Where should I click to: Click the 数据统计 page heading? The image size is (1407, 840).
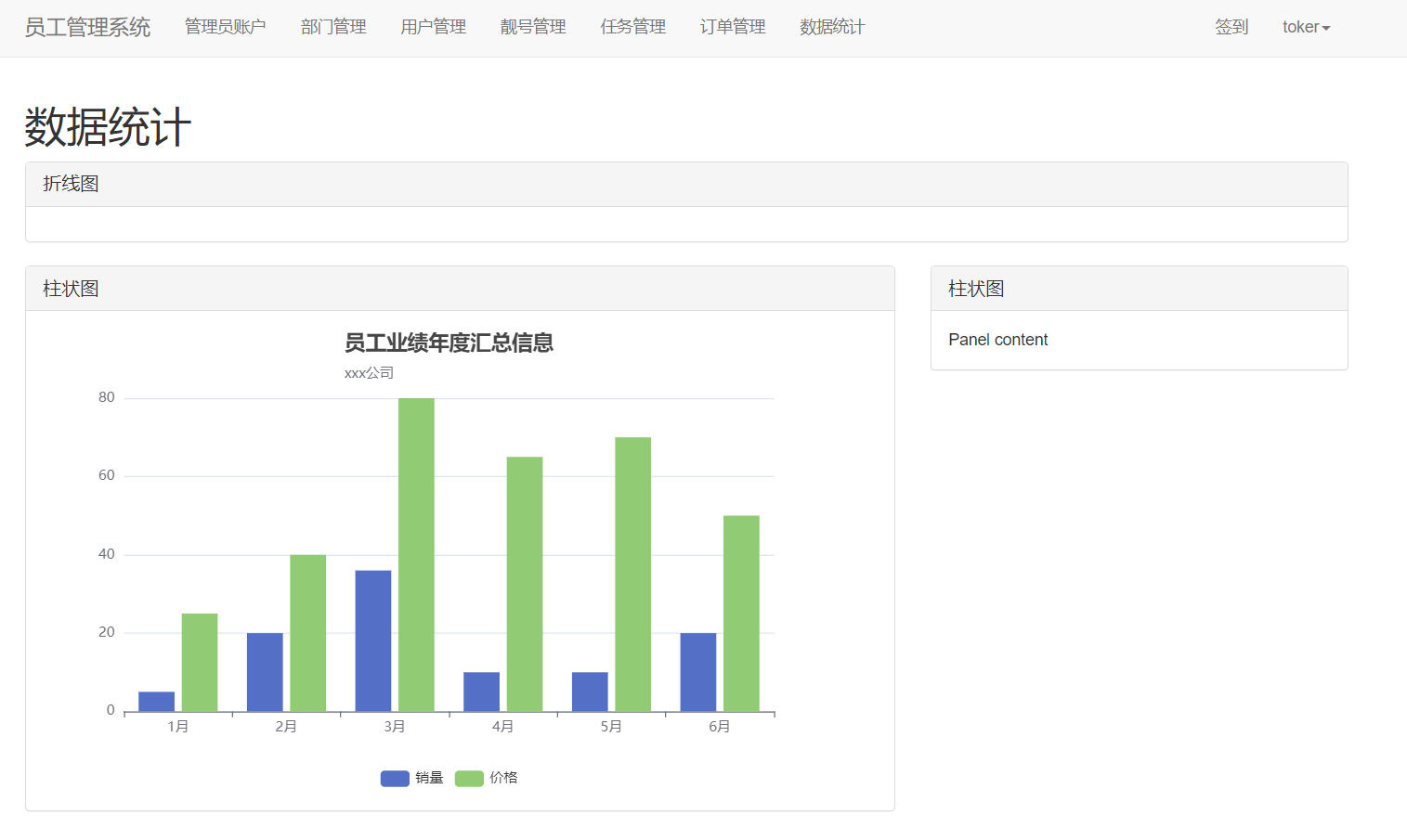108,127
